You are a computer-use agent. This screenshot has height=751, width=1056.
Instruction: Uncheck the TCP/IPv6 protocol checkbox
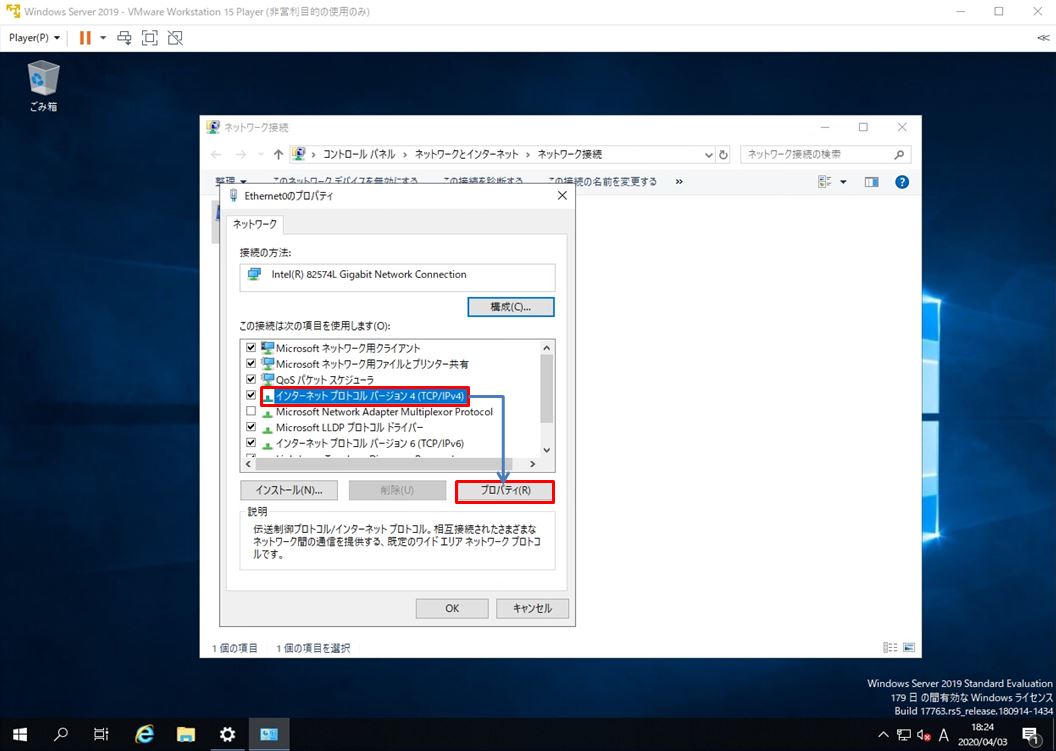(x=251, y=443)
